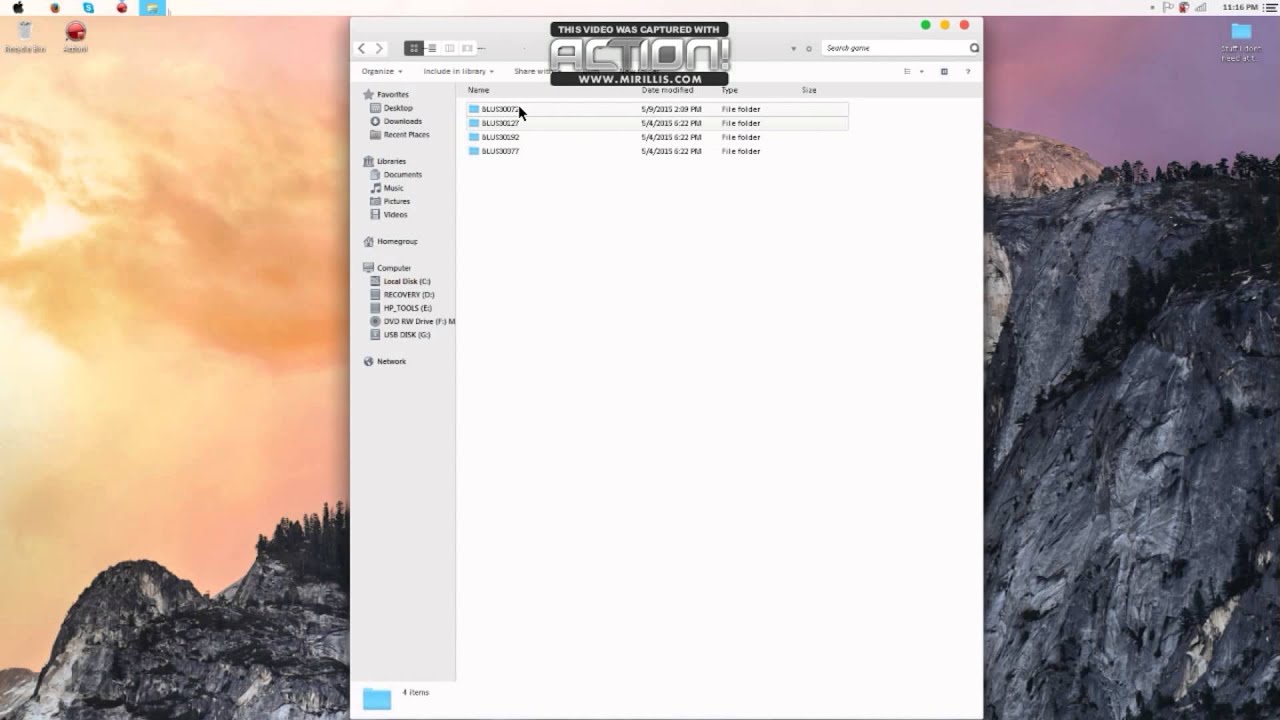Open the Action! desktop shortcut
1280x720 pixels.
coord(75,37)
